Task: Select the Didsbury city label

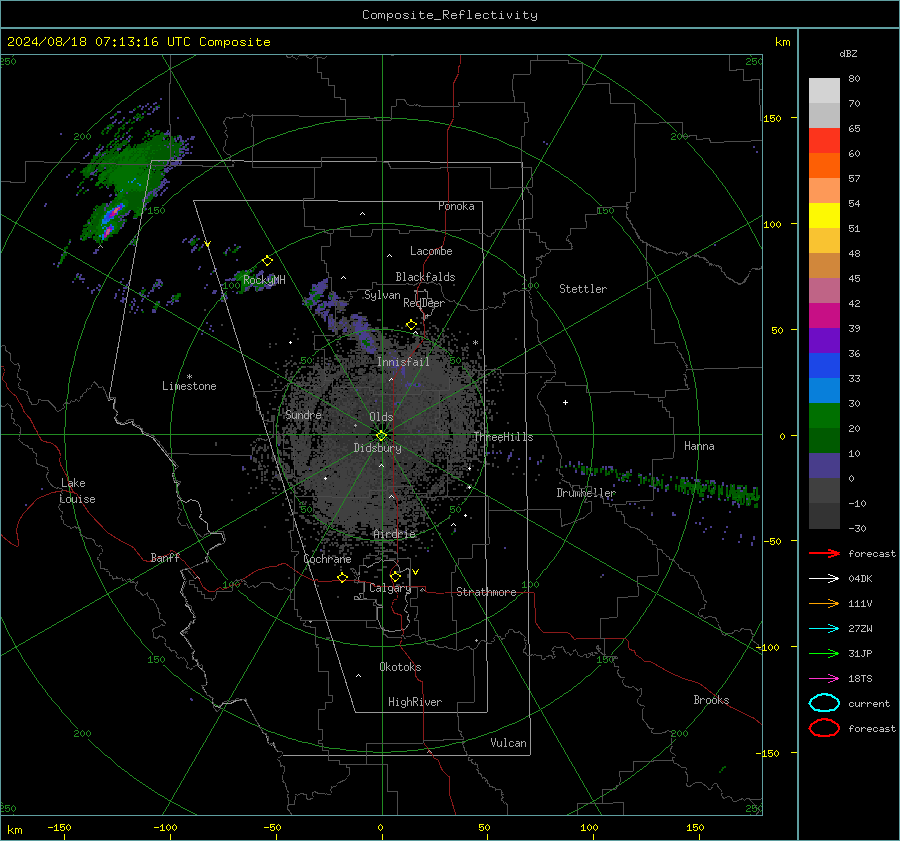Action: [x=378, y=448]
